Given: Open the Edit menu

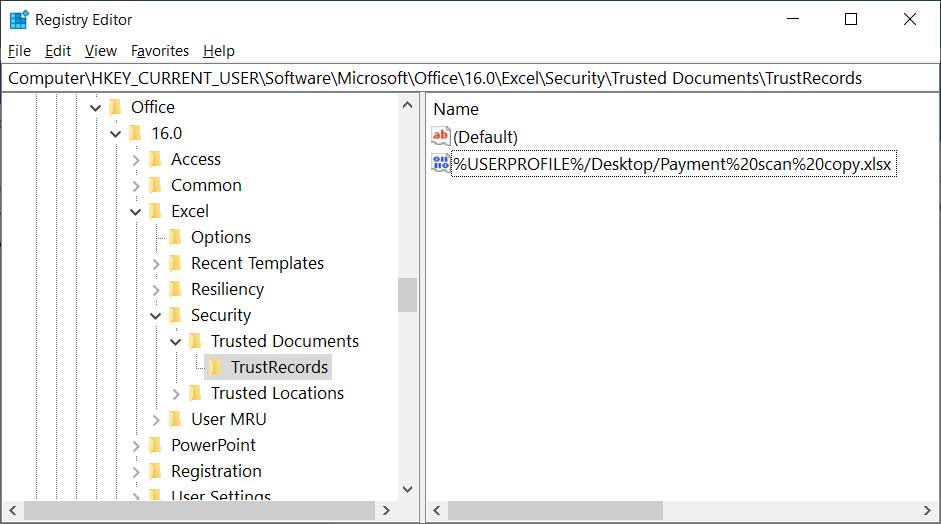Looking at the screenshot, I should click(58, 51).
